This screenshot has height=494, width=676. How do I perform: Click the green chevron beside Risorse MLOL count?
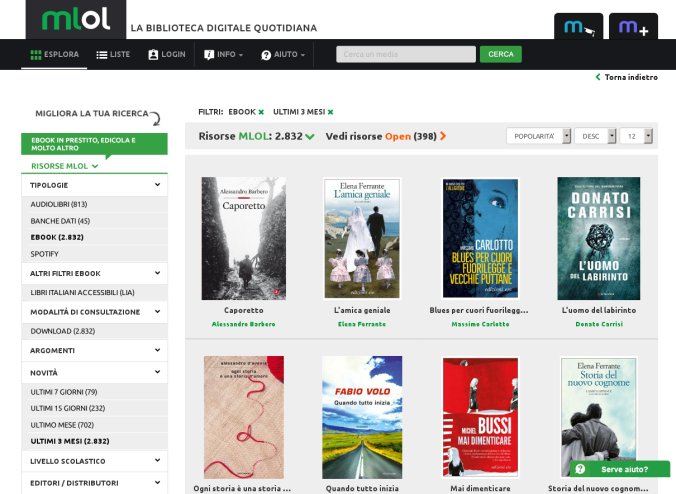[310, 137]
